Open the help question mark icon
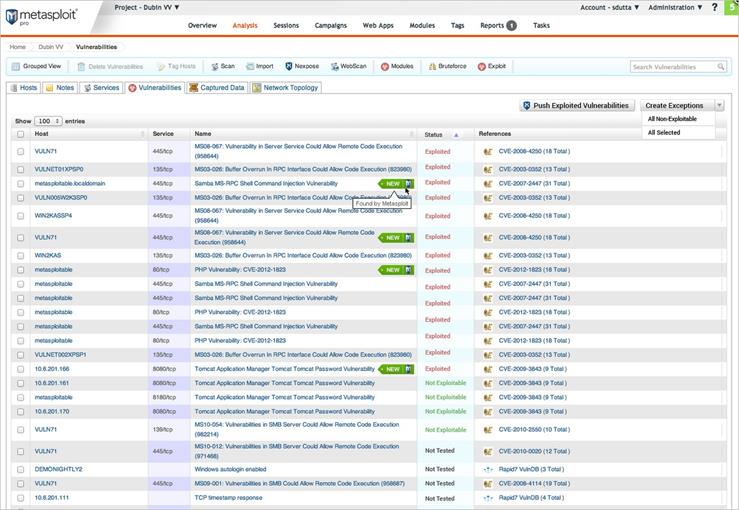Screen dimensions: 739x510 [714, 7]
